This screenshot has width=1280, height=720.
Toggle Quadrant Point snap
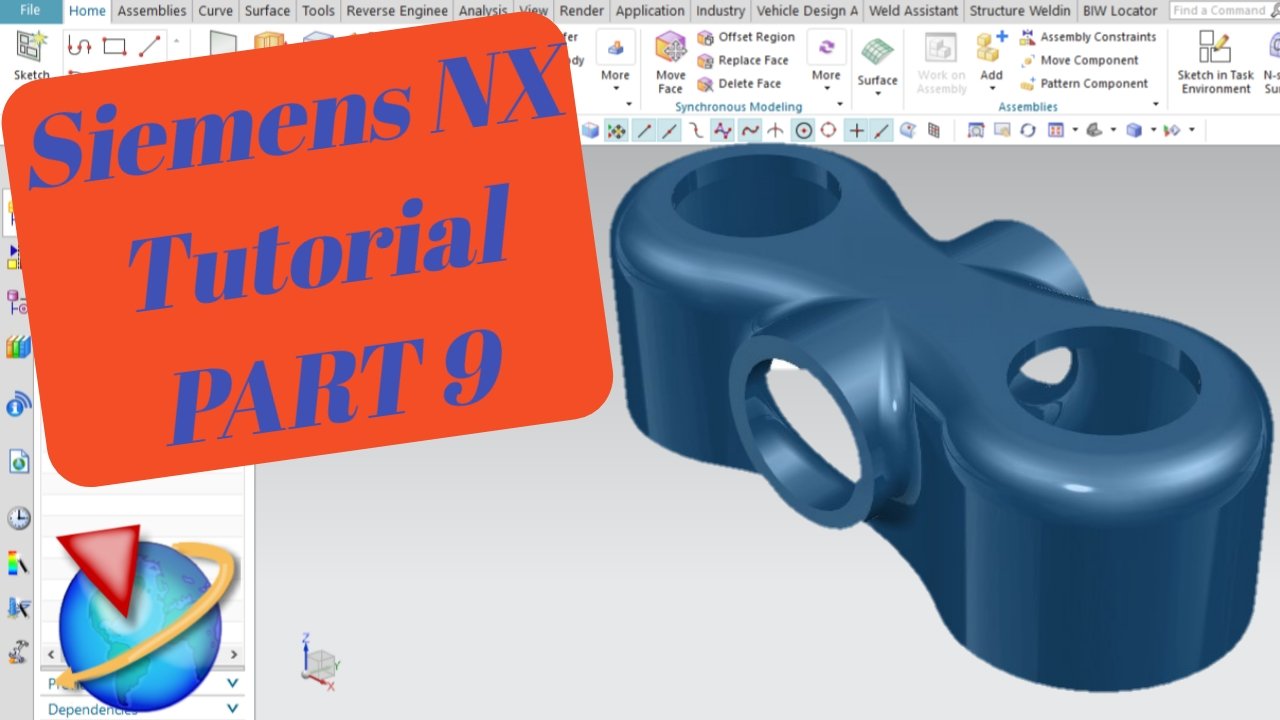(x=829, y=130)
